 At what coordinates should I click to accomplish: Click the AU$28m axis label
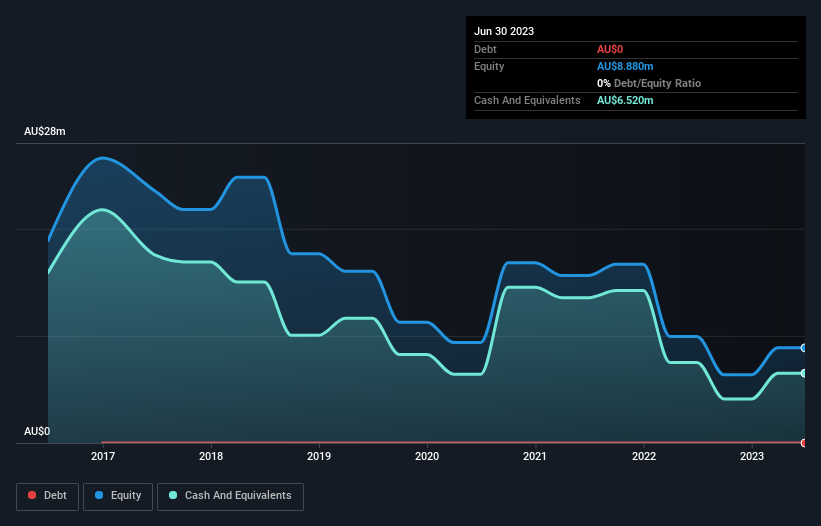click(x=45, y=131)
